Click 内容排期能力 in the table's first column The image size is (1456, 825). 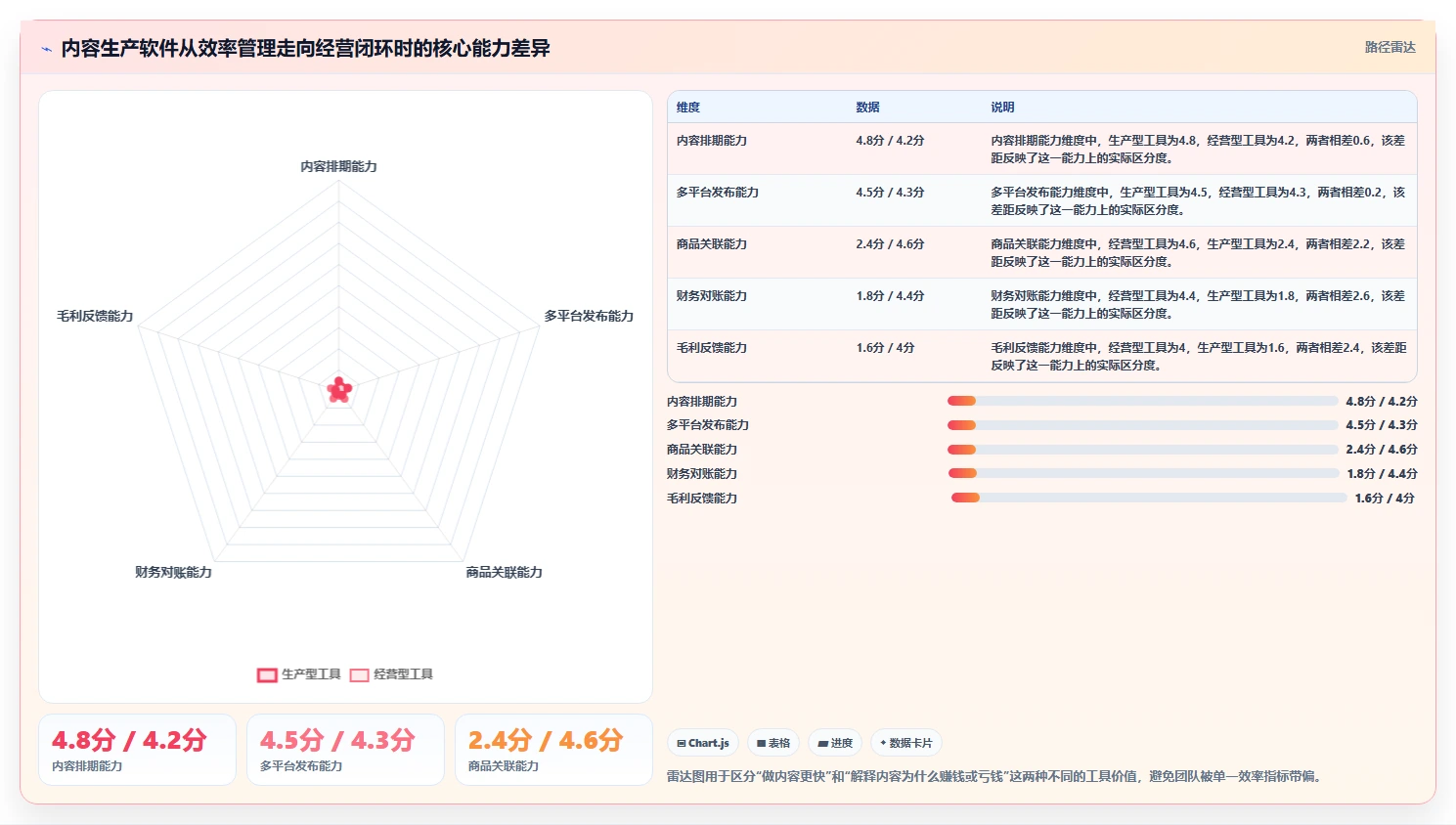point(712,141)
